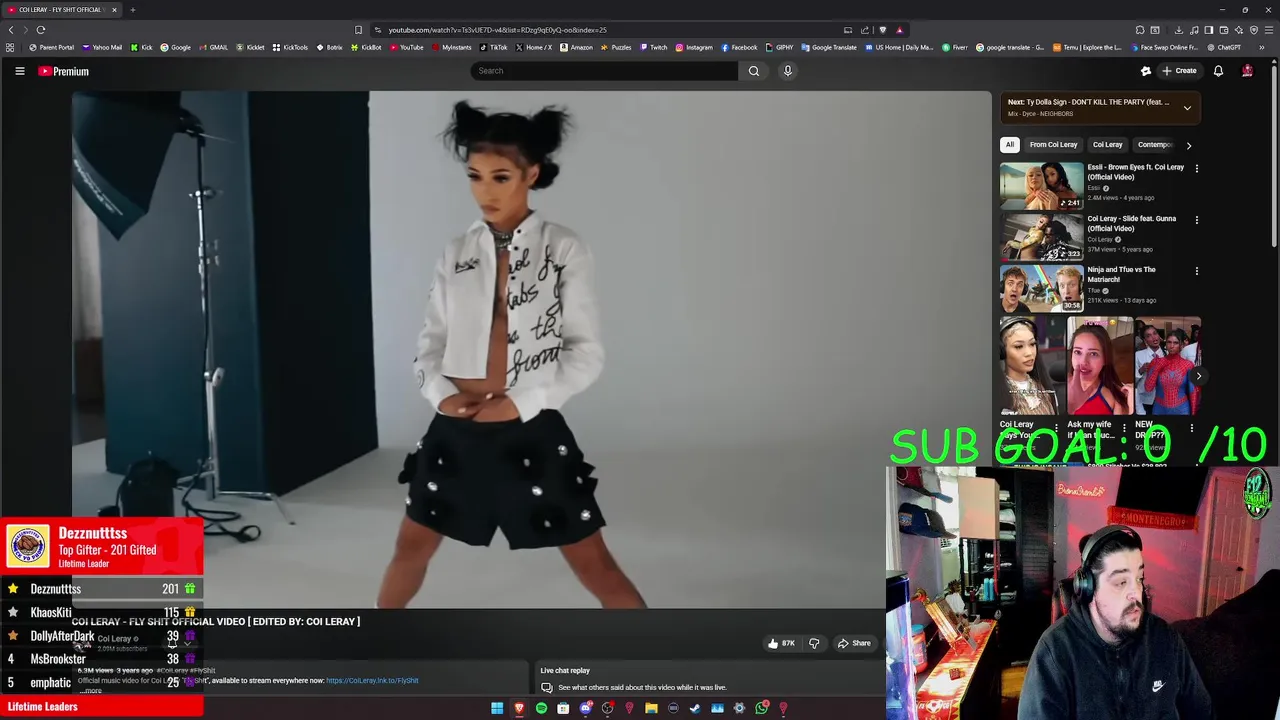Open the account avatar menu
1280x720 pixels.
coord(1247,71)
